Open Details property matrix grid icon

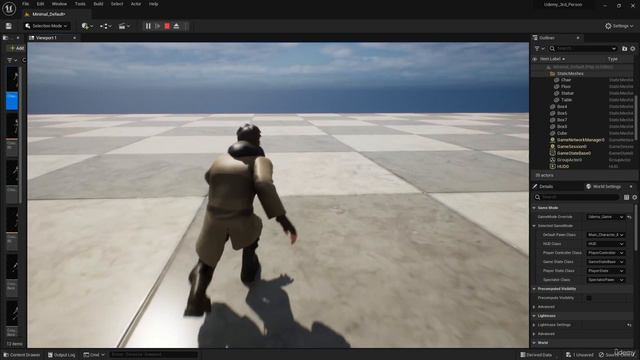tap(627, 197)
